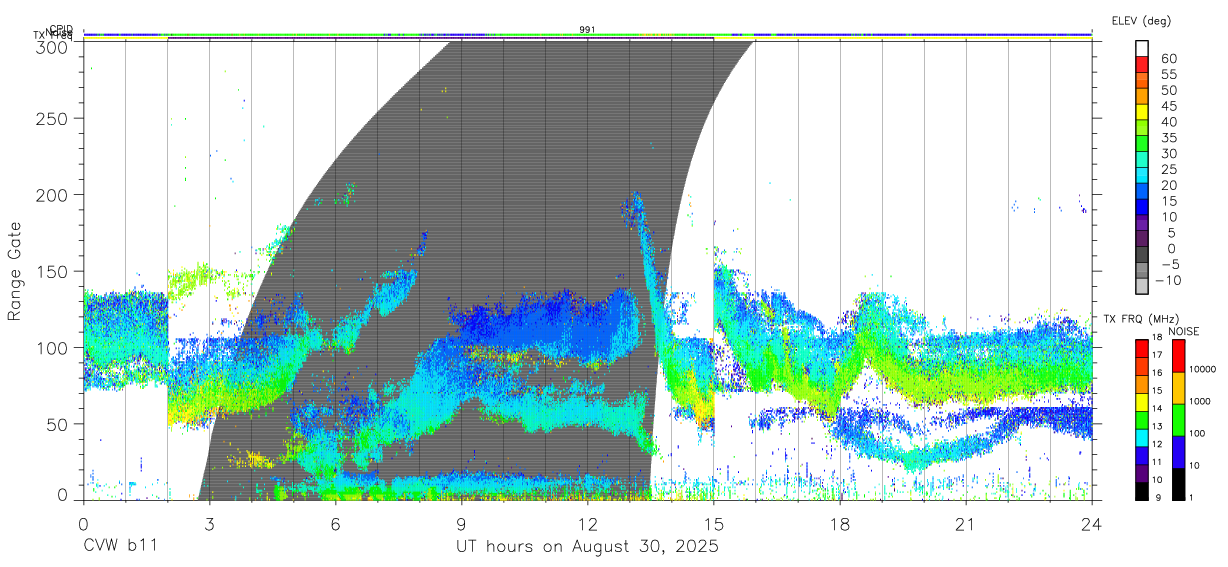
Task: Click the '9' label on TX FRQ colorbar
Action: click(1156, 498)
